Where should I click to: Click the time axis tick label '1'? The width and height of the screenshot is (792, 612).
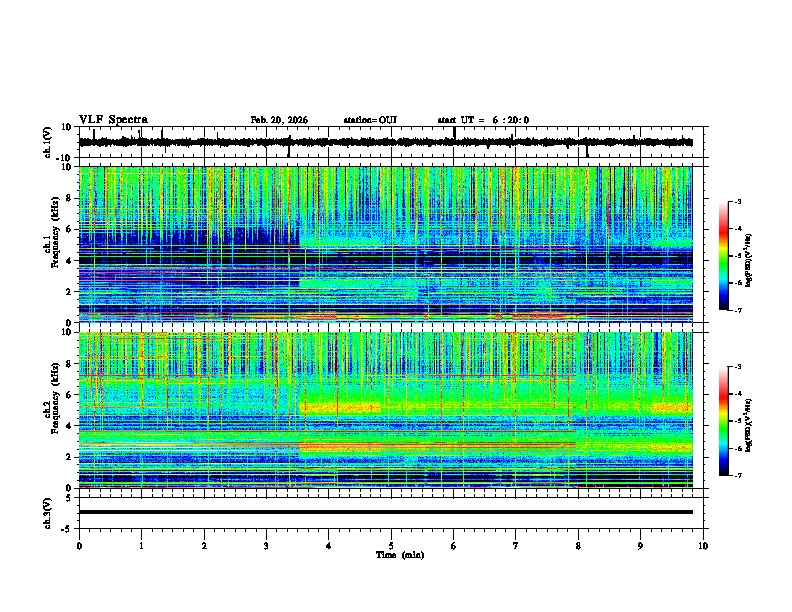(x=141, y=546)
